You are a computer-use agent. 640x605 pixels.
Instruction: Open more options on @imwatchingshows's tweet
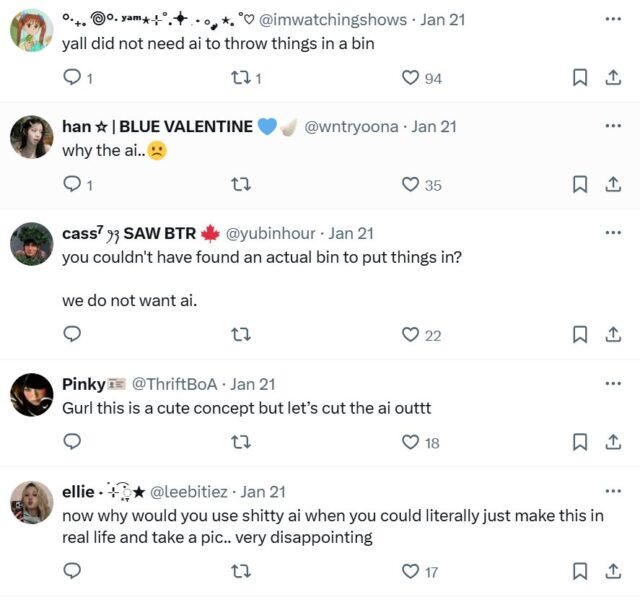[613, 19]
